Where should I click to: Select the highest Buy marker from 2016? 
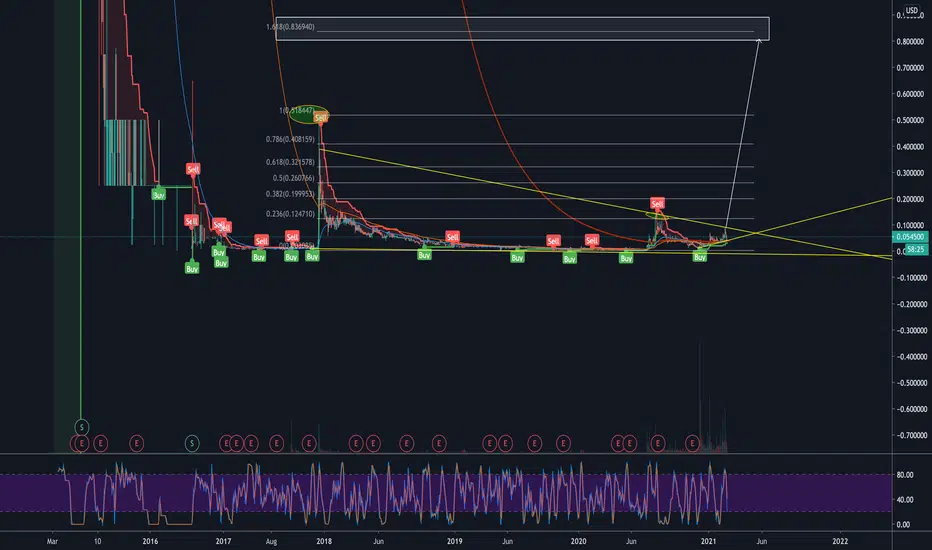click(158, 195)
